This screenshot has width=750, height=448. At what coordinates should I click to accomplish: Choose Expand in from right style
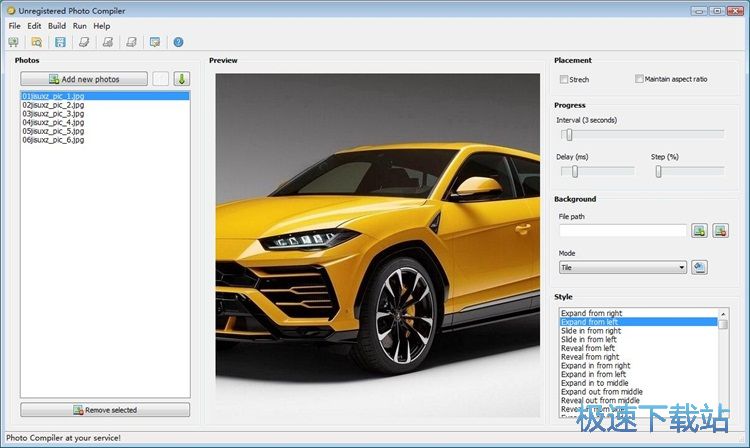tap(639, 365)
